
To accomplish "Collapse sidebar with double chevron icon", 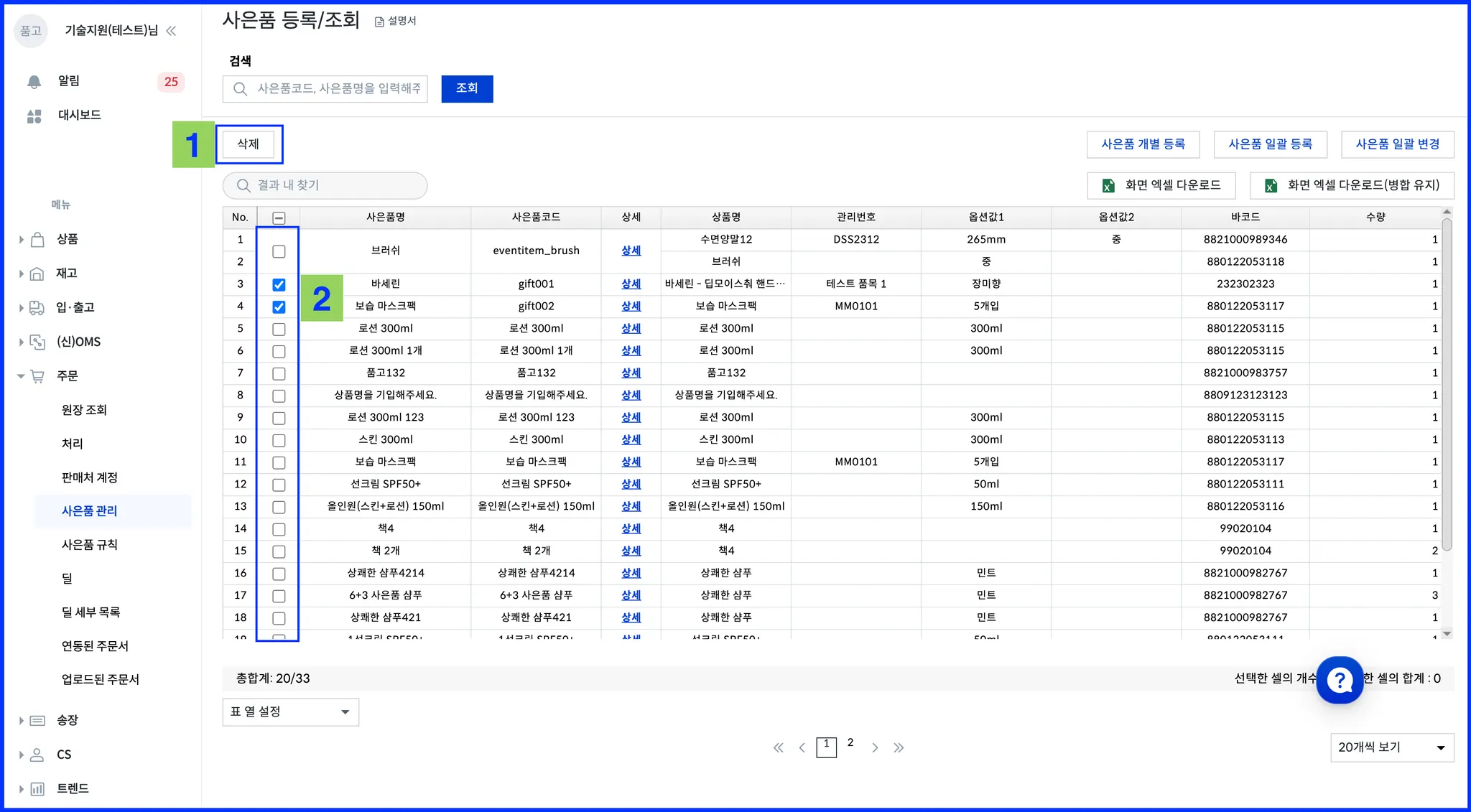I will tap(171, 30).
